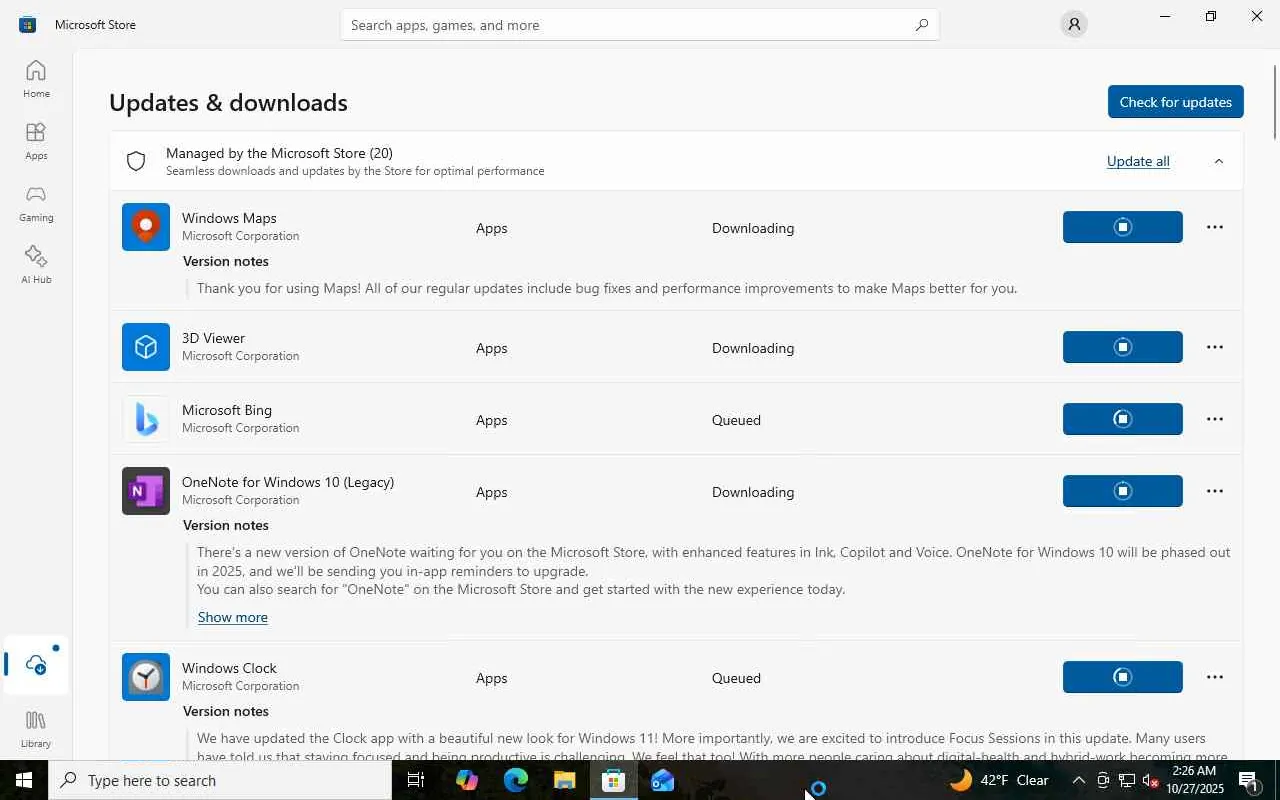This screenshot has width=1280, height=800.
Task: Select the Windows Clock title text
Action: [229, 668]
